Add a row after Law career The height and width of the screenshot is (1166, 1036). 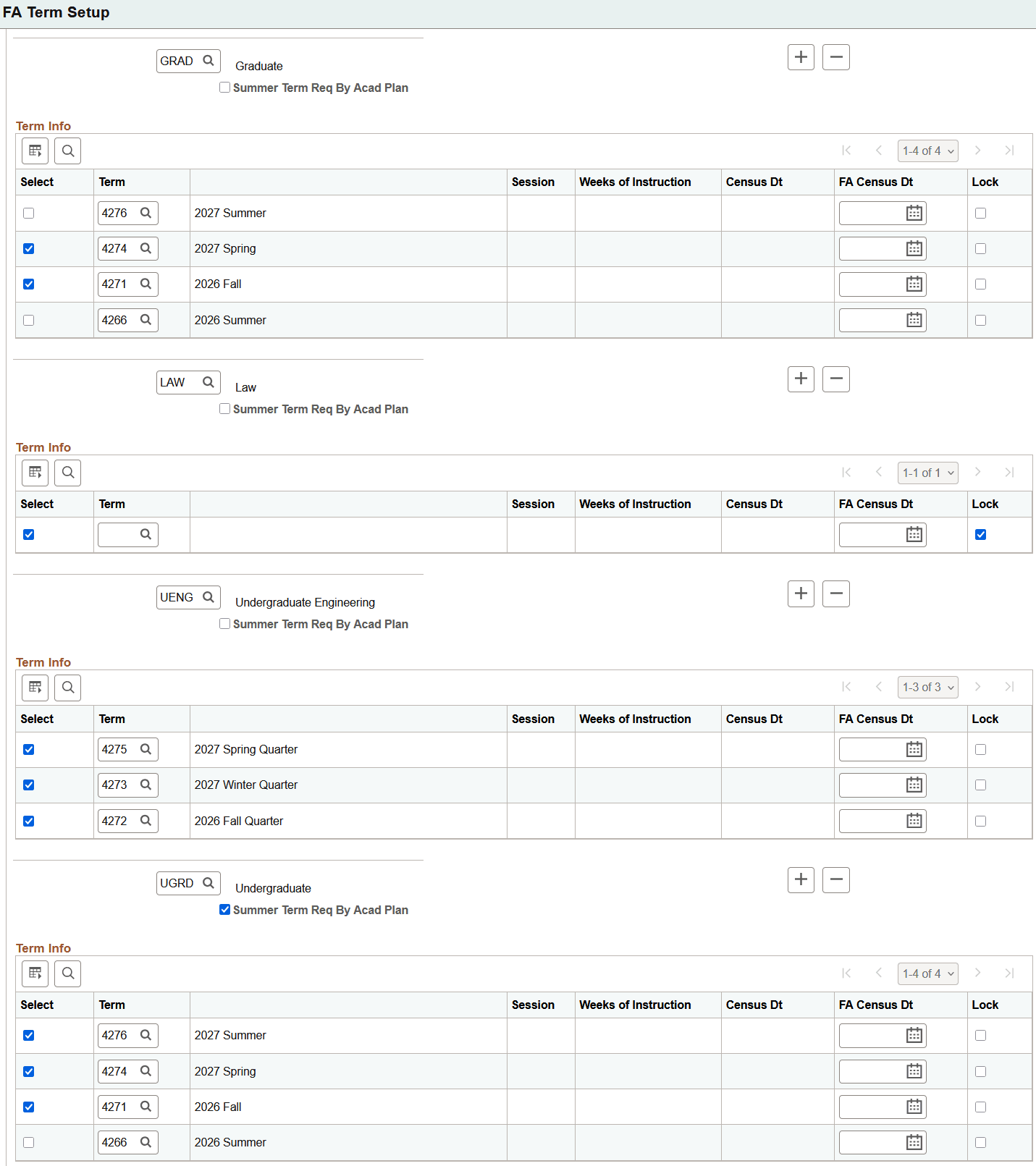[x=801, y=379]
